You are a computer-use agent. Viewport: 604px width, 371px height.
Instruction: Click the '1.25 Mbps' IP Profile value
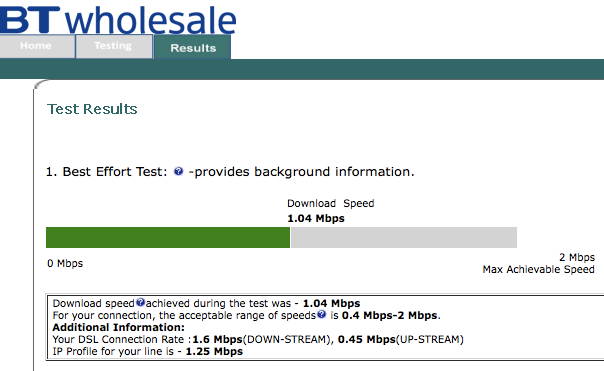point(214,351)
